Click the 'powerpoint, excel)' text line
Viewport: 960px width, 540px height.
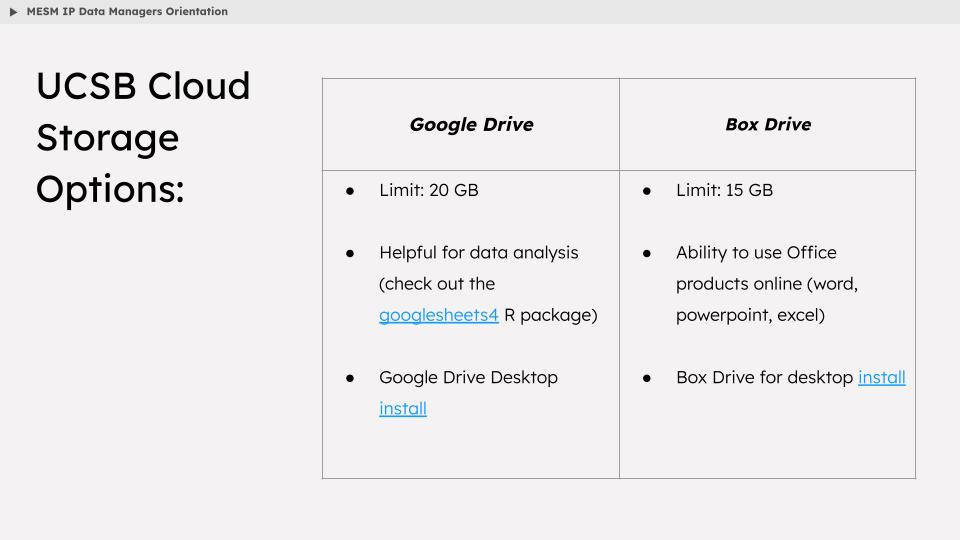tap(750, 315)
